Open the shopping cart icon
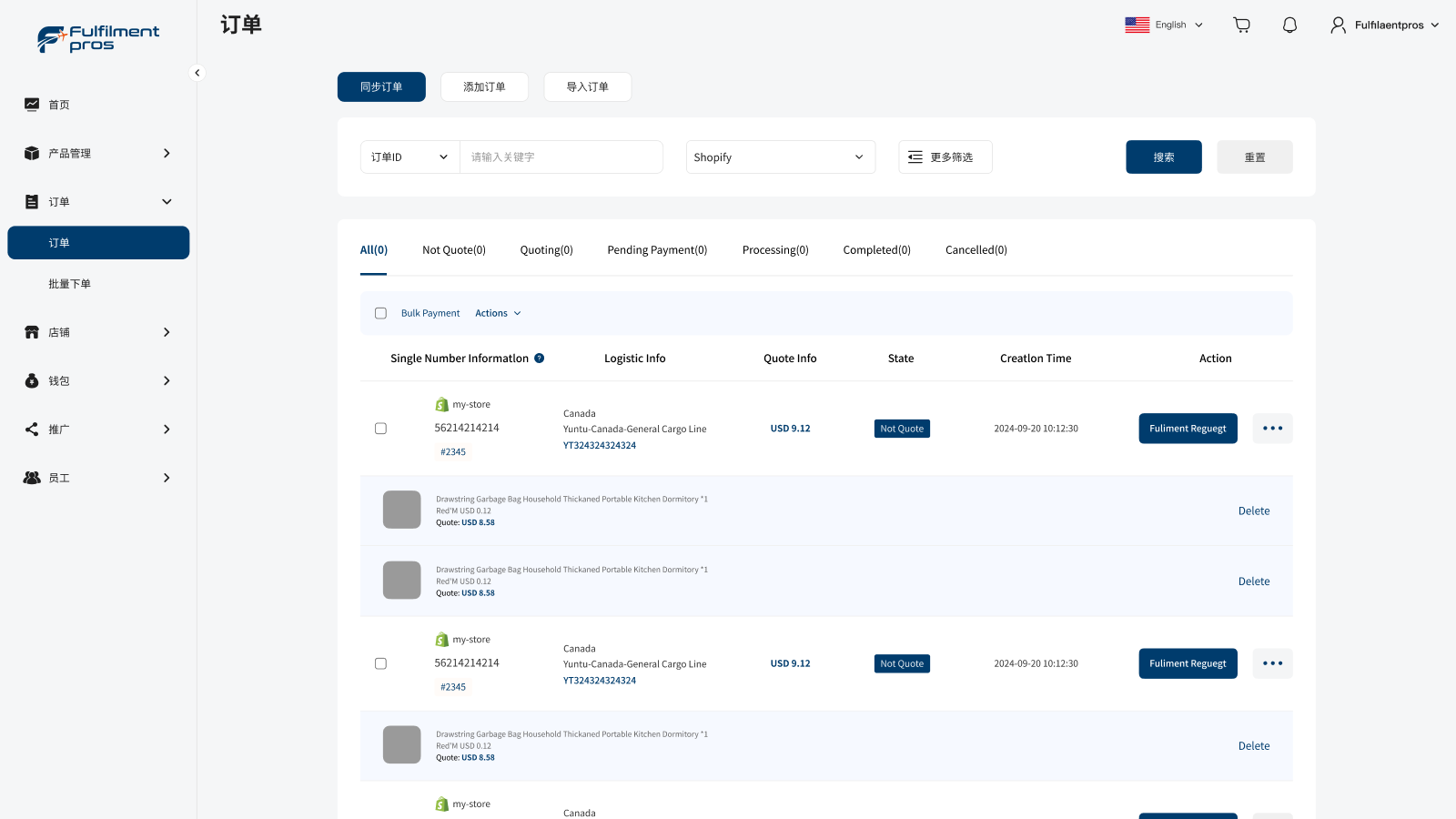The width and height of the screenshot is (1456, 819). pyautogui.click(x=1240, y=25)
